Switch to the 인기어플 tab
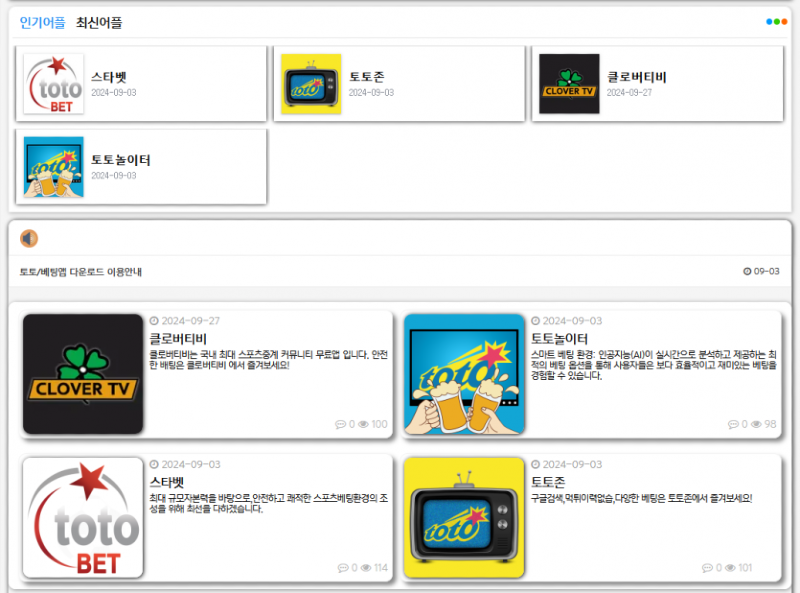This screenshot has height=593, width=800. [42, 22]
